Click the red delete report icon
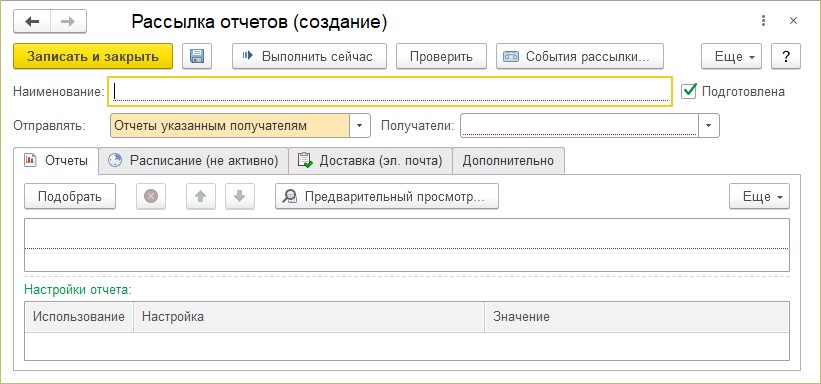The height and width of the screenshot is (384, 821). point(151,196)
